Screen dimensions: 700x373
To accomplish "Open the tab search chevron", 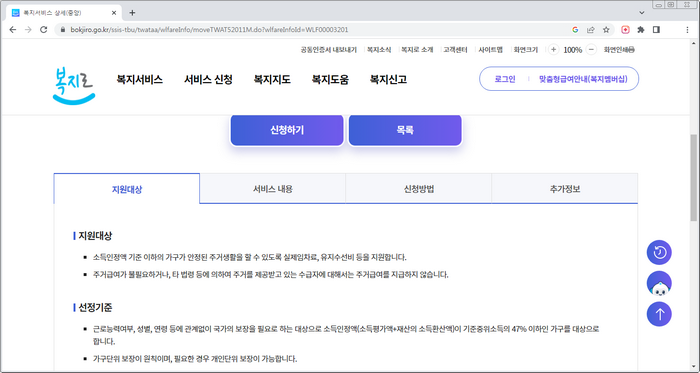I will [x=642, y=12].
